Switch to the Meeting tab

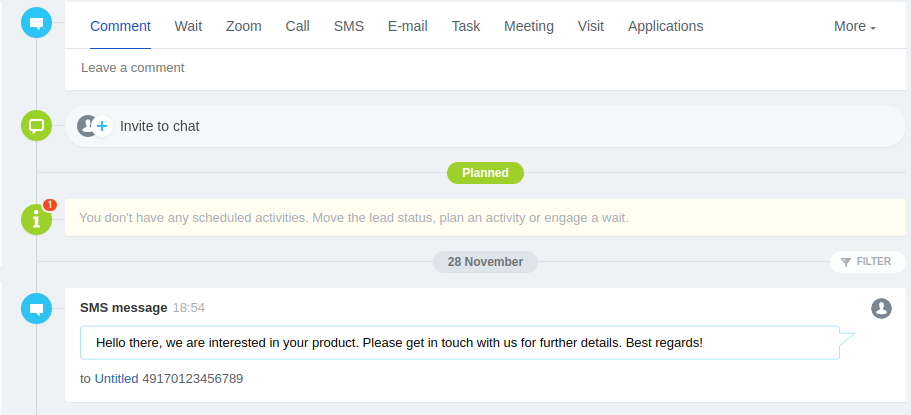(529, 27)
